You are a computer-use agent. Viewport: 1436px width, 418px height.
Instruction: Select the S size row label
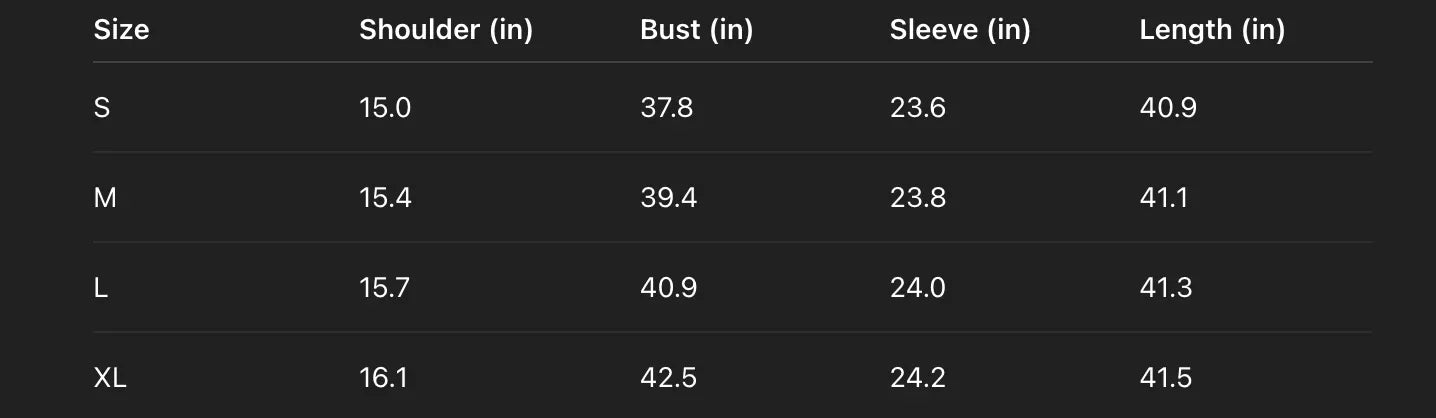click(x=102, y=108)
